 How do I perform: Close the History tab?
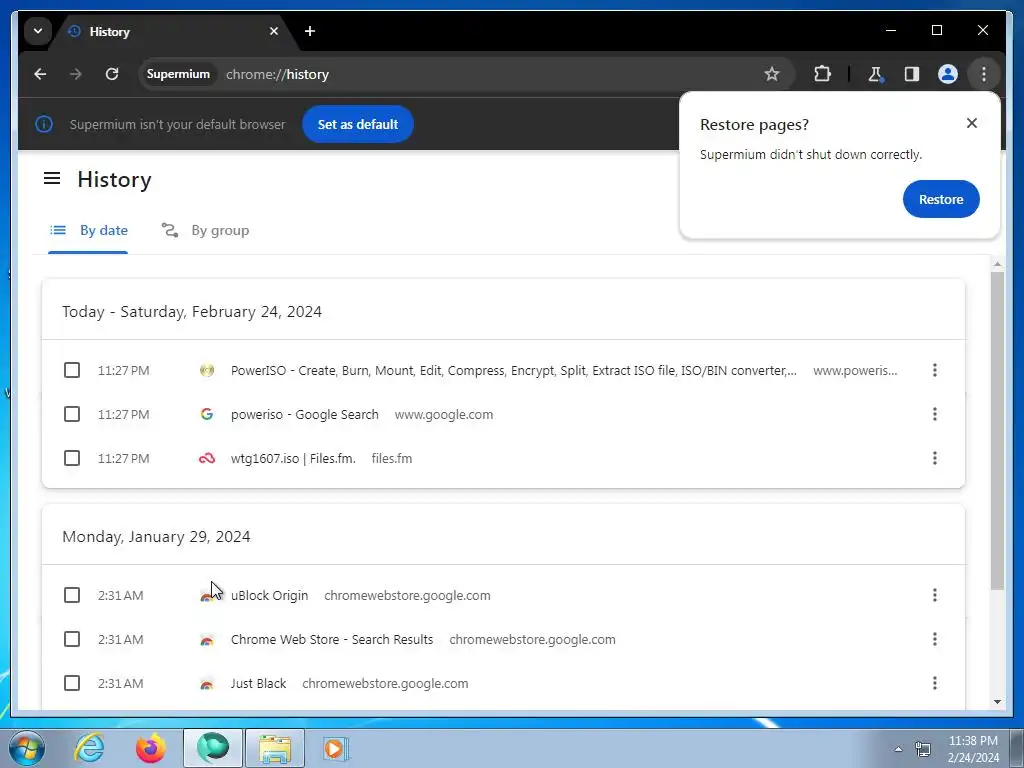274,31
